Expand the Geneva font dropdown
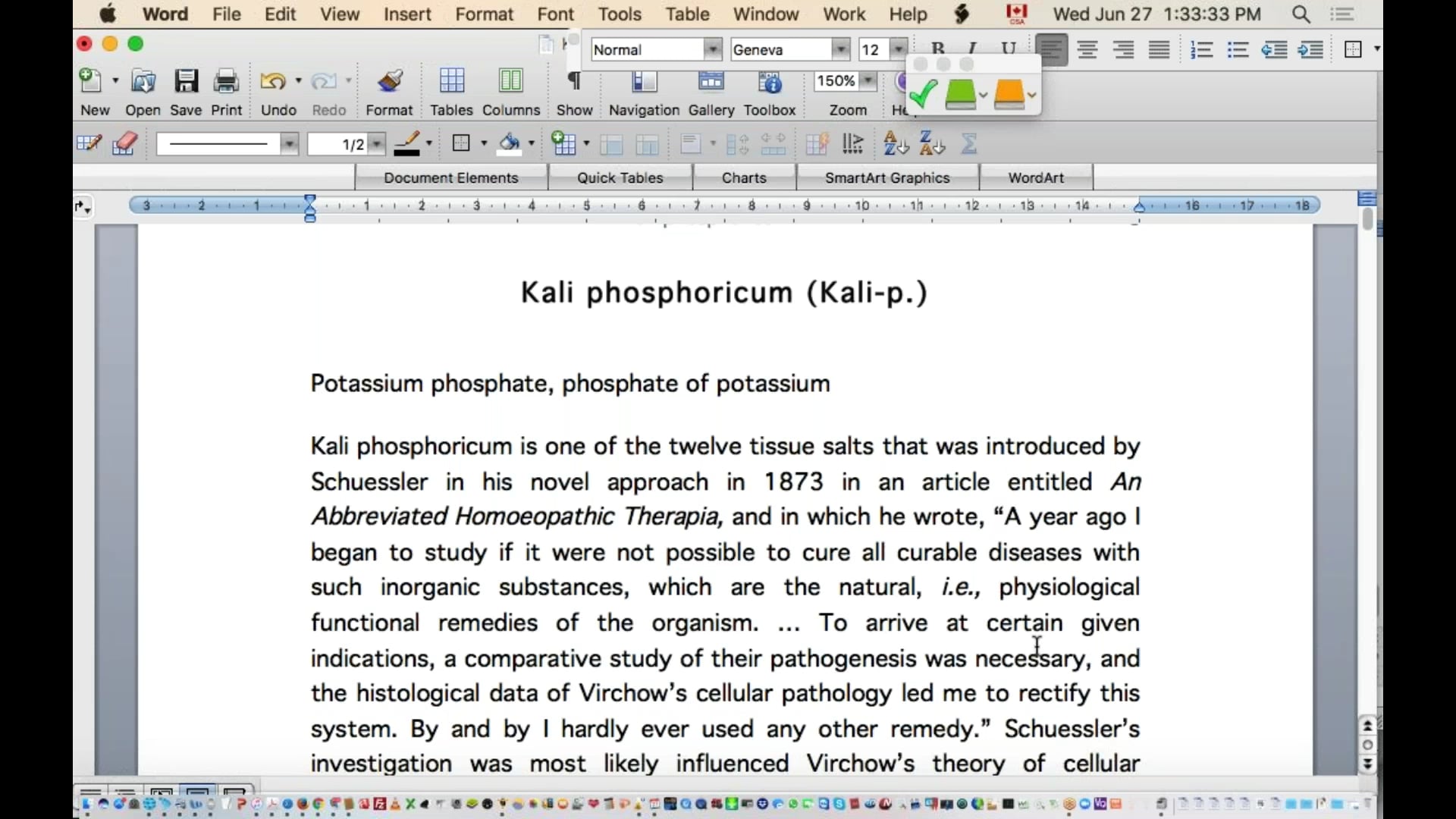Viewport: 1456px width, 819px height. (840, 50)
